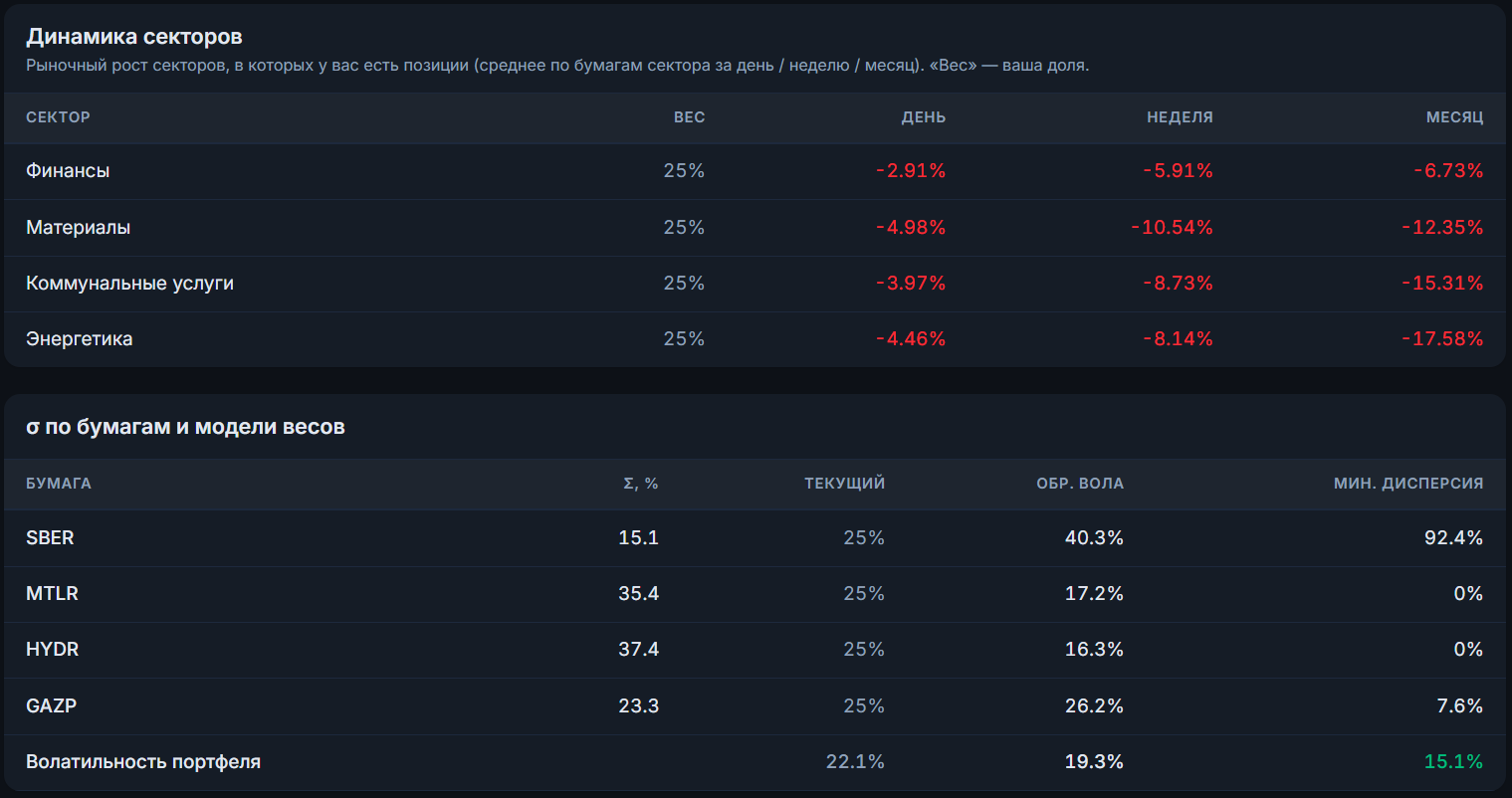Click the МИН. ДИСПЕРСИЯ column header
Screen dimensions: 1512x798
point(1408,484)
